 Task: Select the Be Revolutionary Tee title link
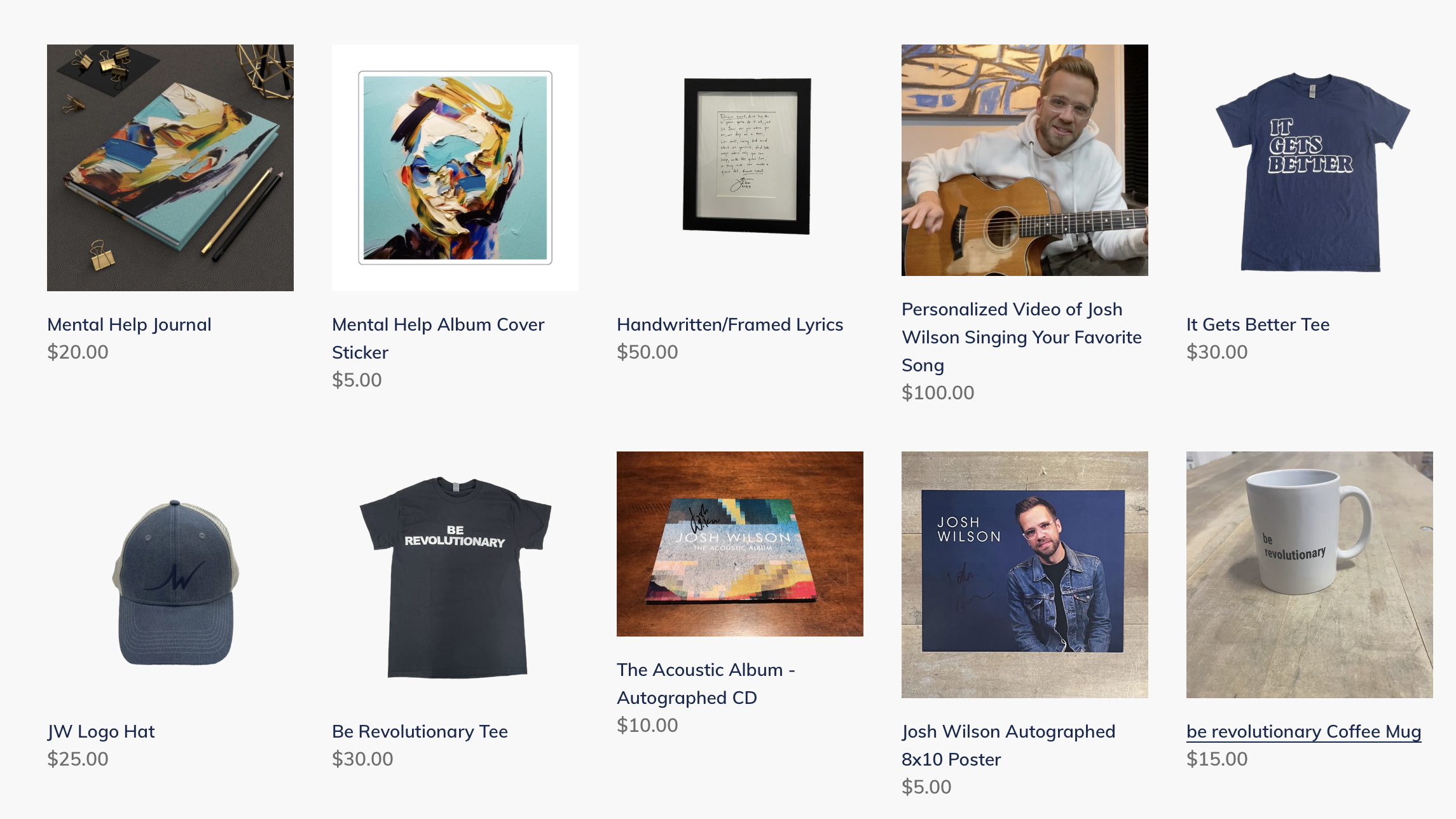click(420, 731)
